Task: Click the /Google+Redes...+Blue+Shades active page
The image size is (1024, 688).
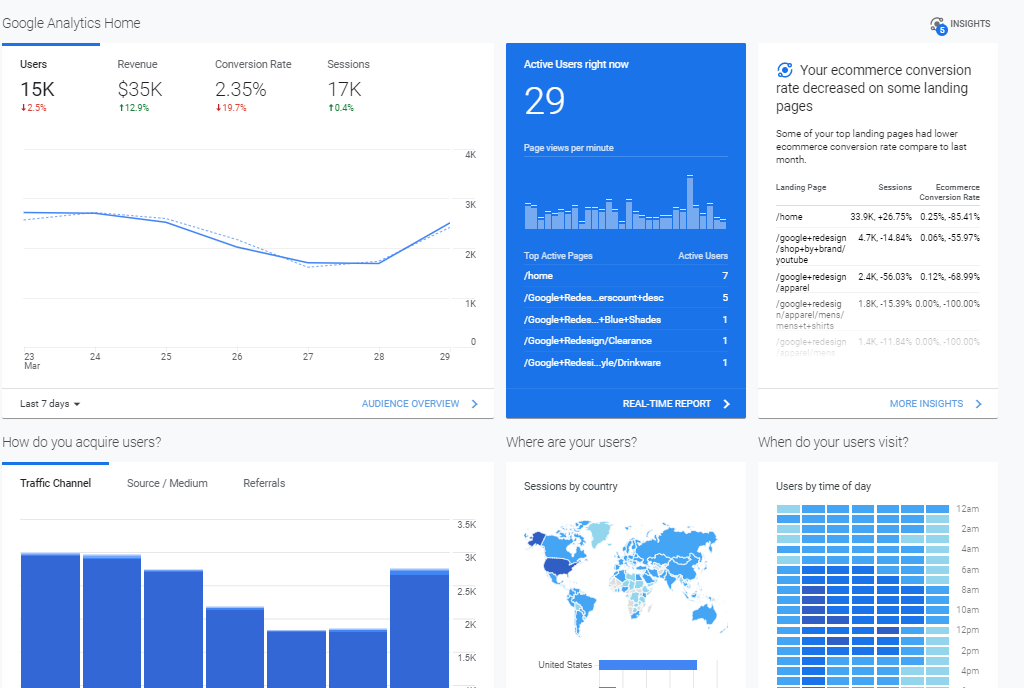Action: click(626, 319)
